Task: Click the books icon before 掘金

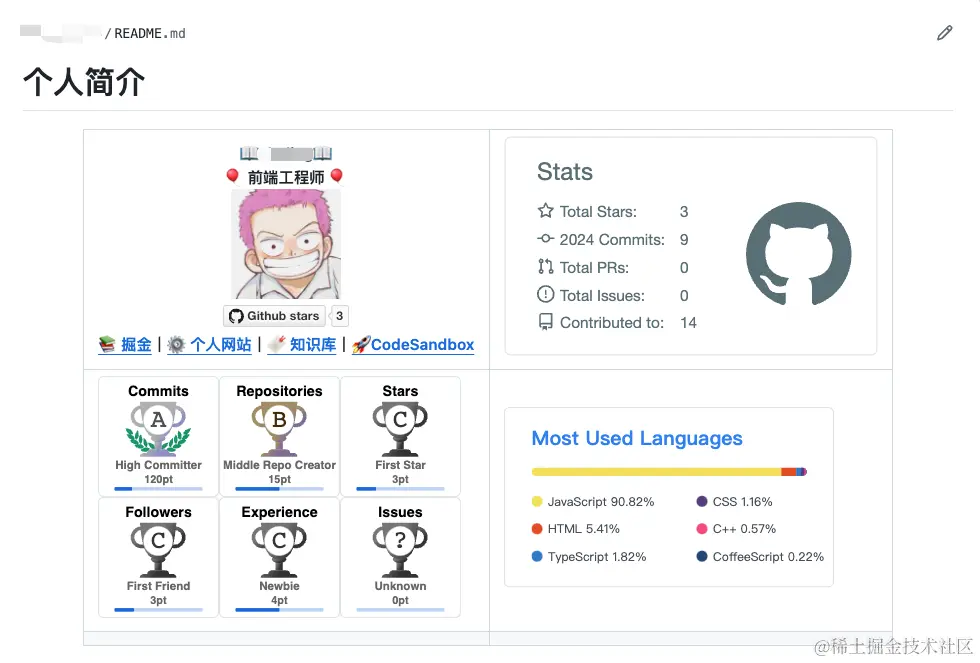Action: click(108, 344)
